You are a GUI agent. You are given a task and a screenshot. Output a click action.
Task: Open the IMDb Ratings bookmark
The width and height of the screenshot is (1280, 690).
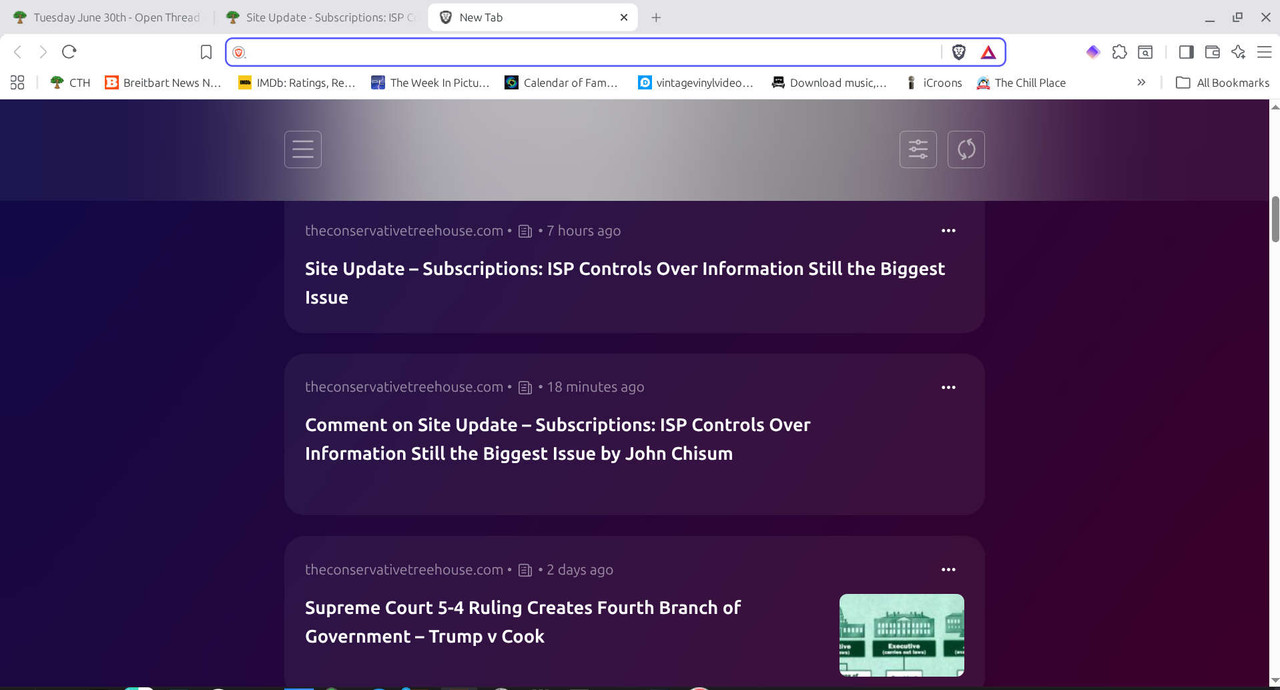coord(297,82)
